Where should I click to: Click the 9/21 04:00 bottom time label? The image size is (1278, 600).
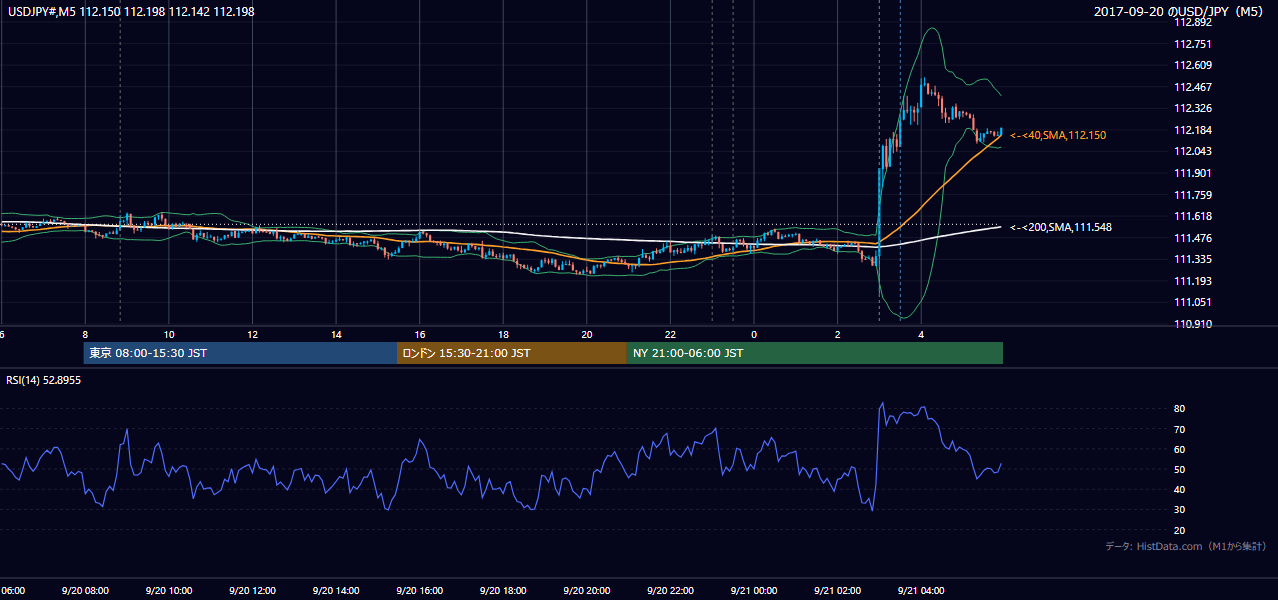(921, 591)
